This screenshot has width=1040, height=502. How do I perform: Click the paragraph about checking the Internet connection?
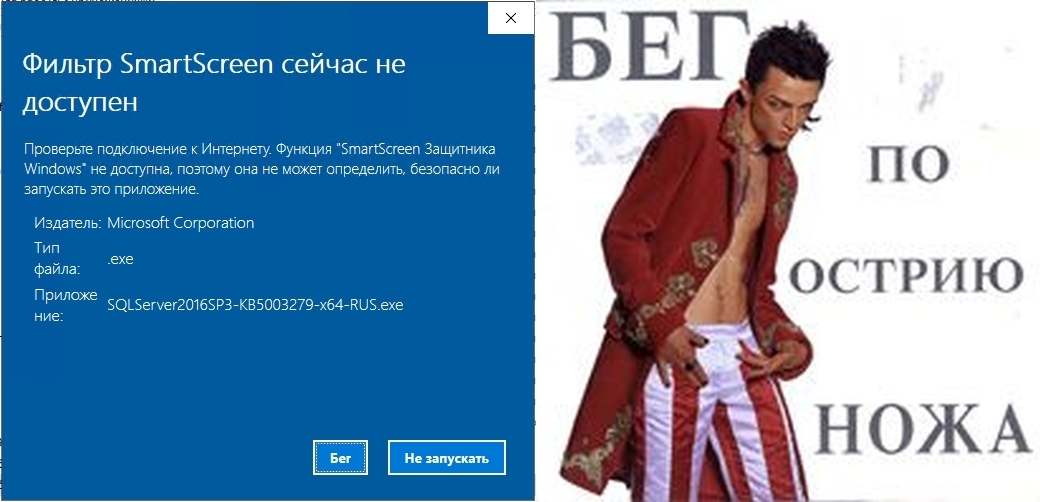[261, 168]
